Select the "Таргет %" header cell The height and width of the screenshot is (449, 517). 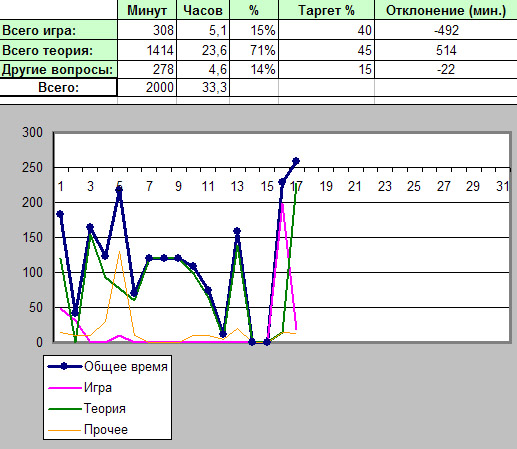tap(326, 10)
